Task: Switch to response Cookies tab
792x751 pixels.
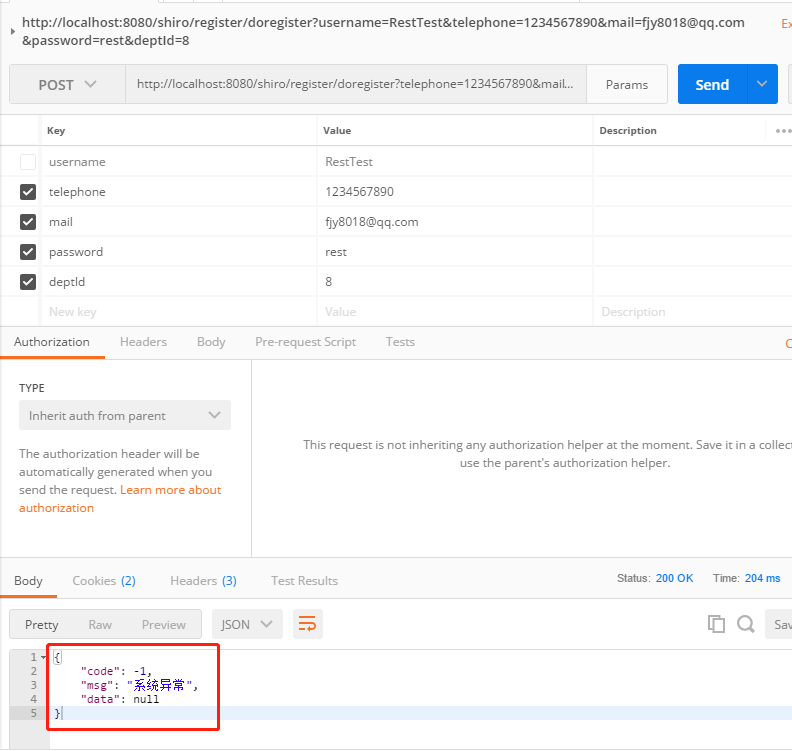Action: coord(103,581)
